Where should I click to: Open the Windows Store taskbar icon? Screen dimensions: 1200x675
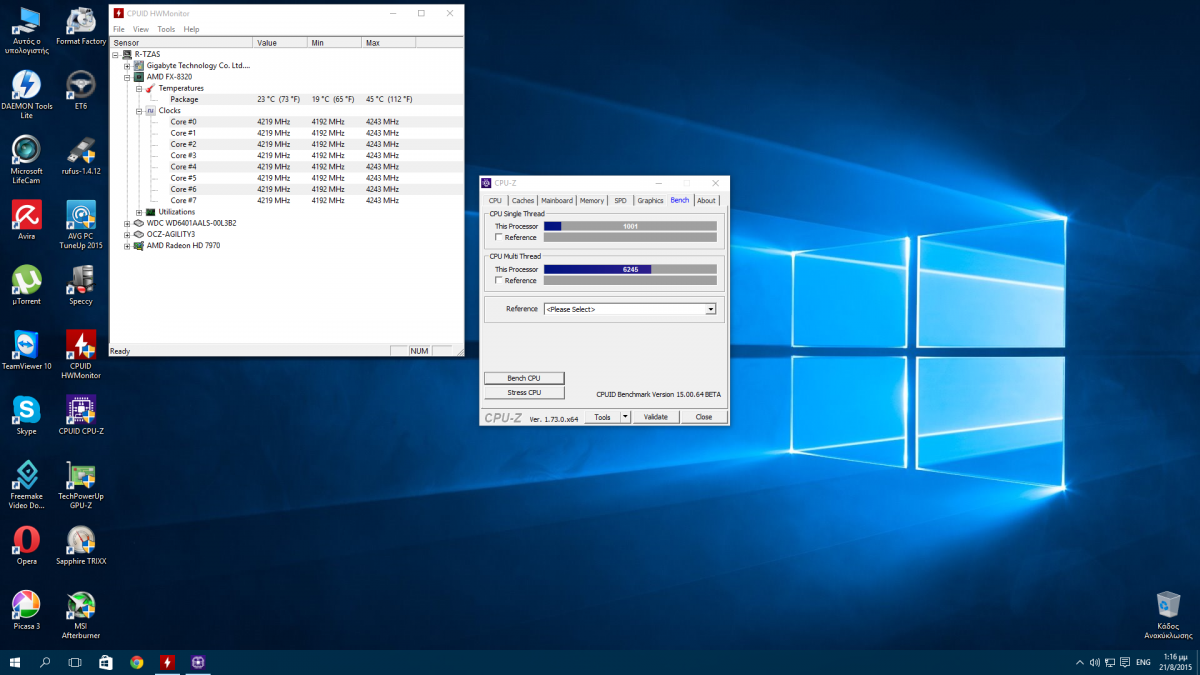(106, 662)
